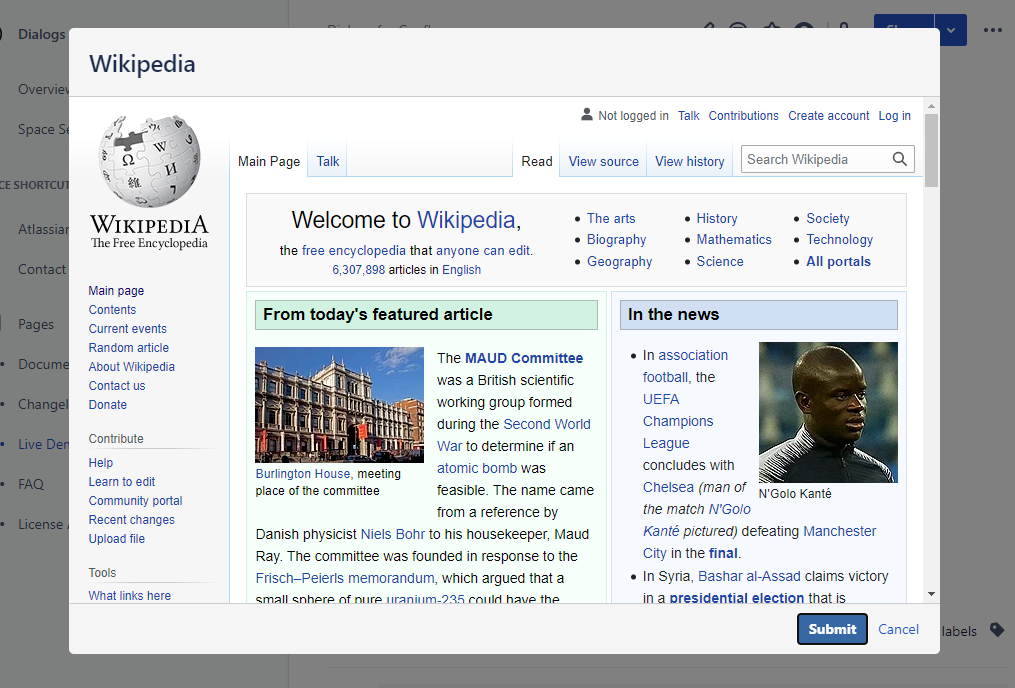Open the Community portal link
This screenshot has width=1015, height=688.
pyautogui.click(x=135, y=500)
